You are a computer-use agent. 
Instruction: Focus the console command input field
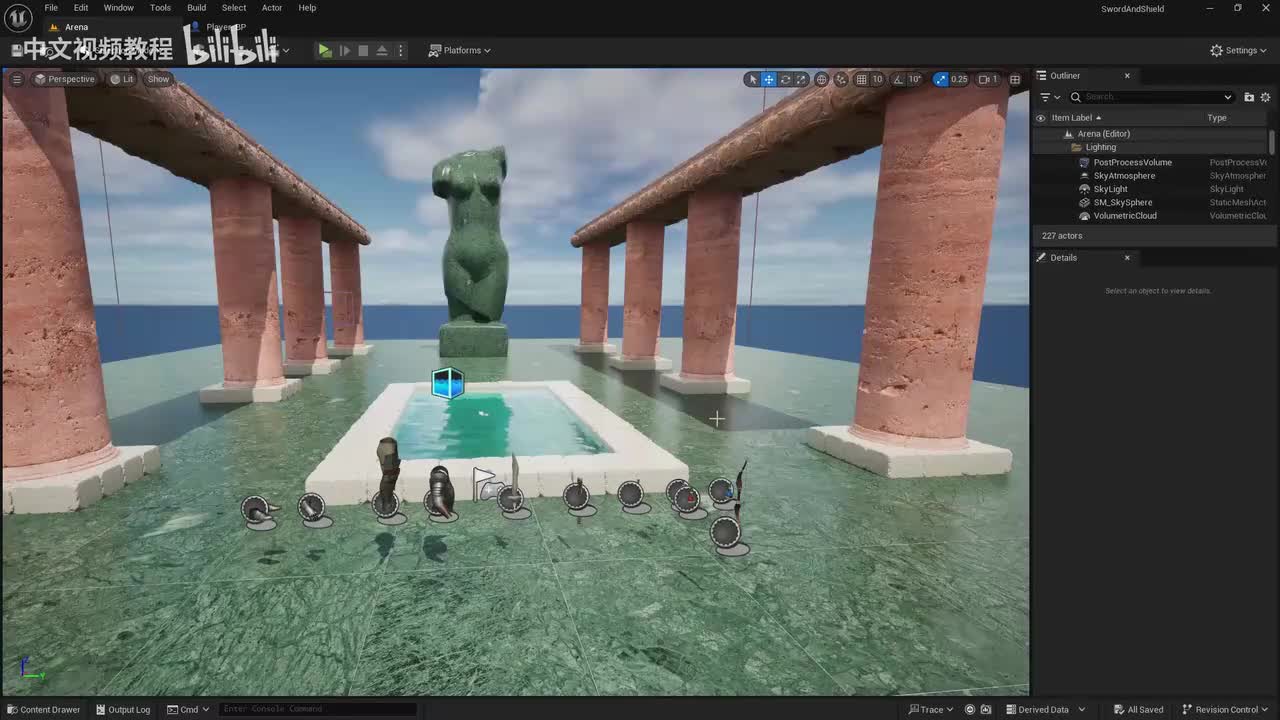click(x=316, y=710)
